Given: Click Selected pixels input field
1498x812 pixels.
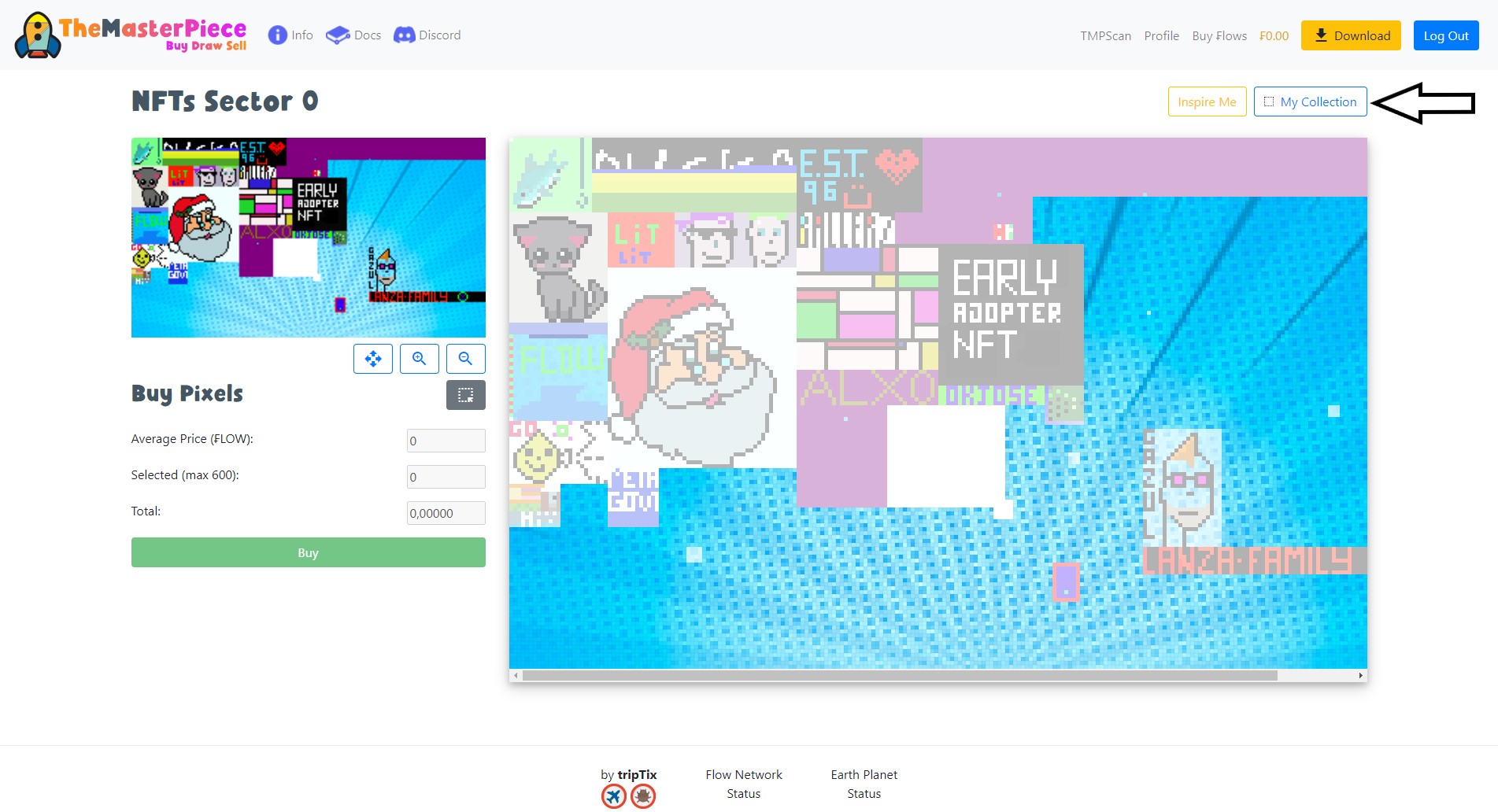Looking at the screenshot, I should pyautogui.click(x=446, y=477).
